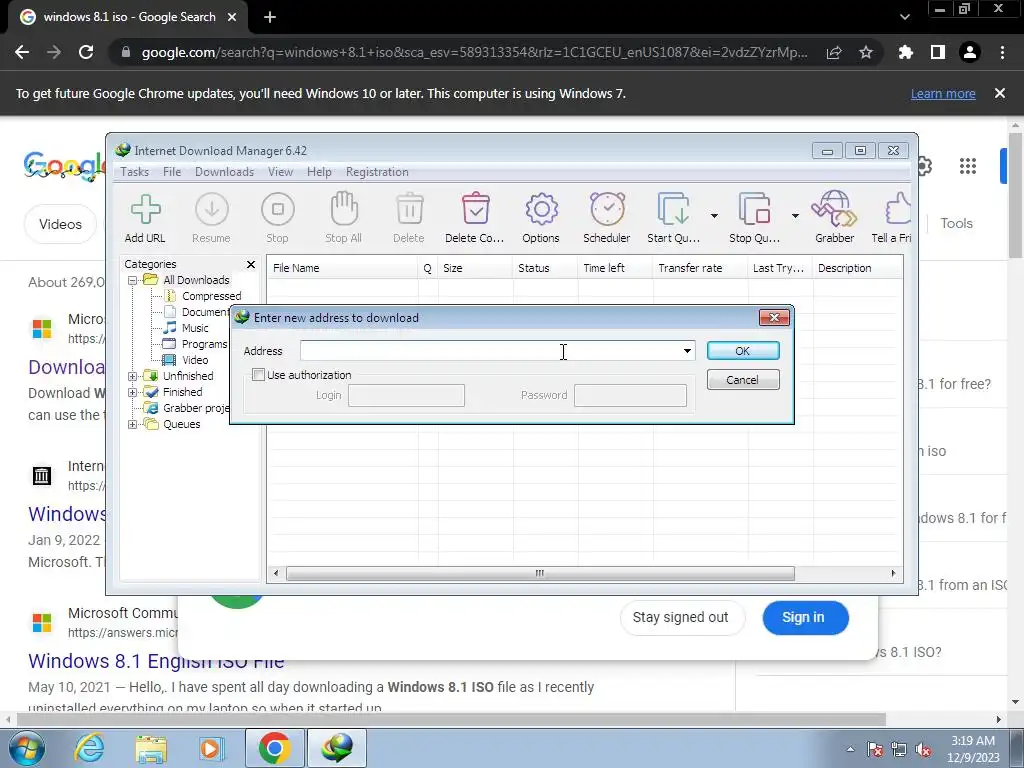Click the Status column header
Image resolution: width=1024 pixels, height=768 pixels.
545,268
